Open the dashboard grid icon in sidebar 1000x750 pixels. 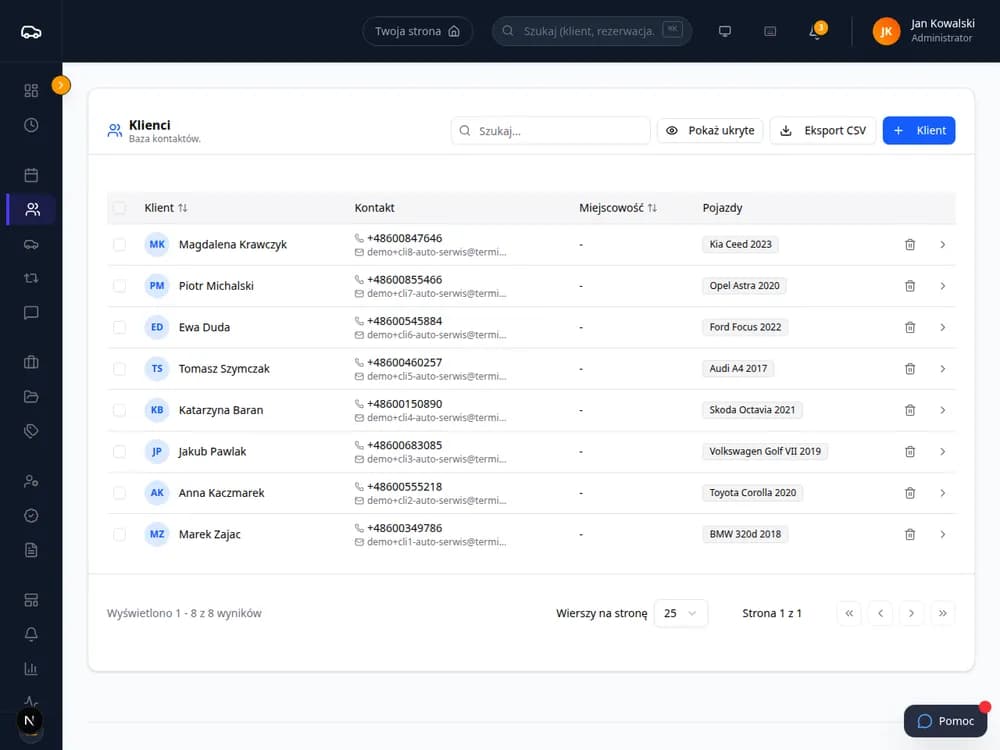(x=31, y=91)
